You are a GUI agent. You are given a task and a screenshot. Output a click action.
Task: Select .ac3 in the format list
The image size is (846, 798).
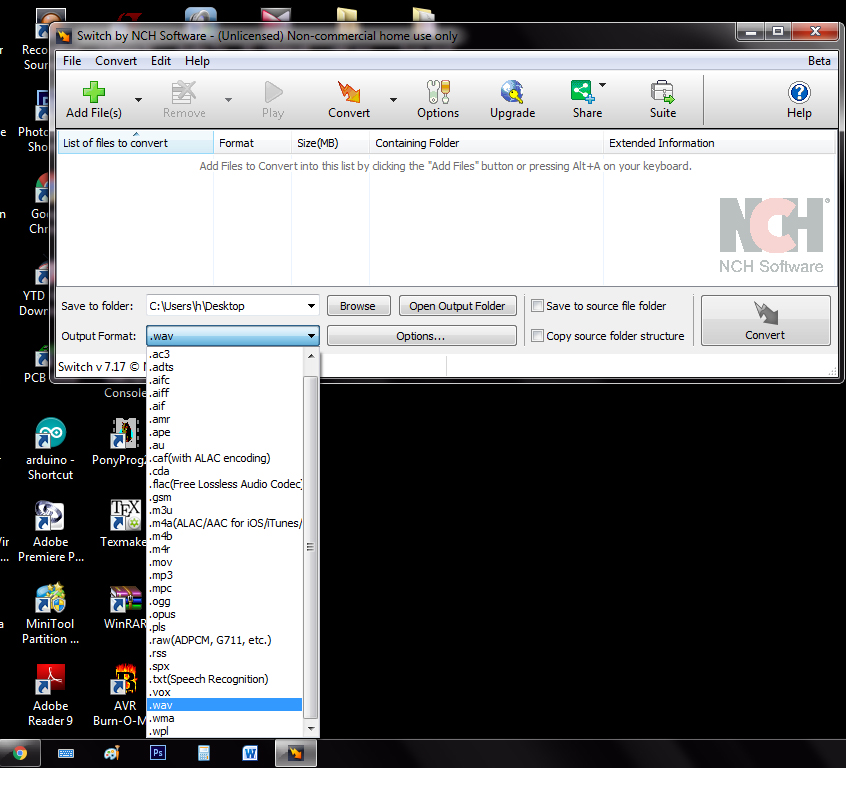click(224, 354)
